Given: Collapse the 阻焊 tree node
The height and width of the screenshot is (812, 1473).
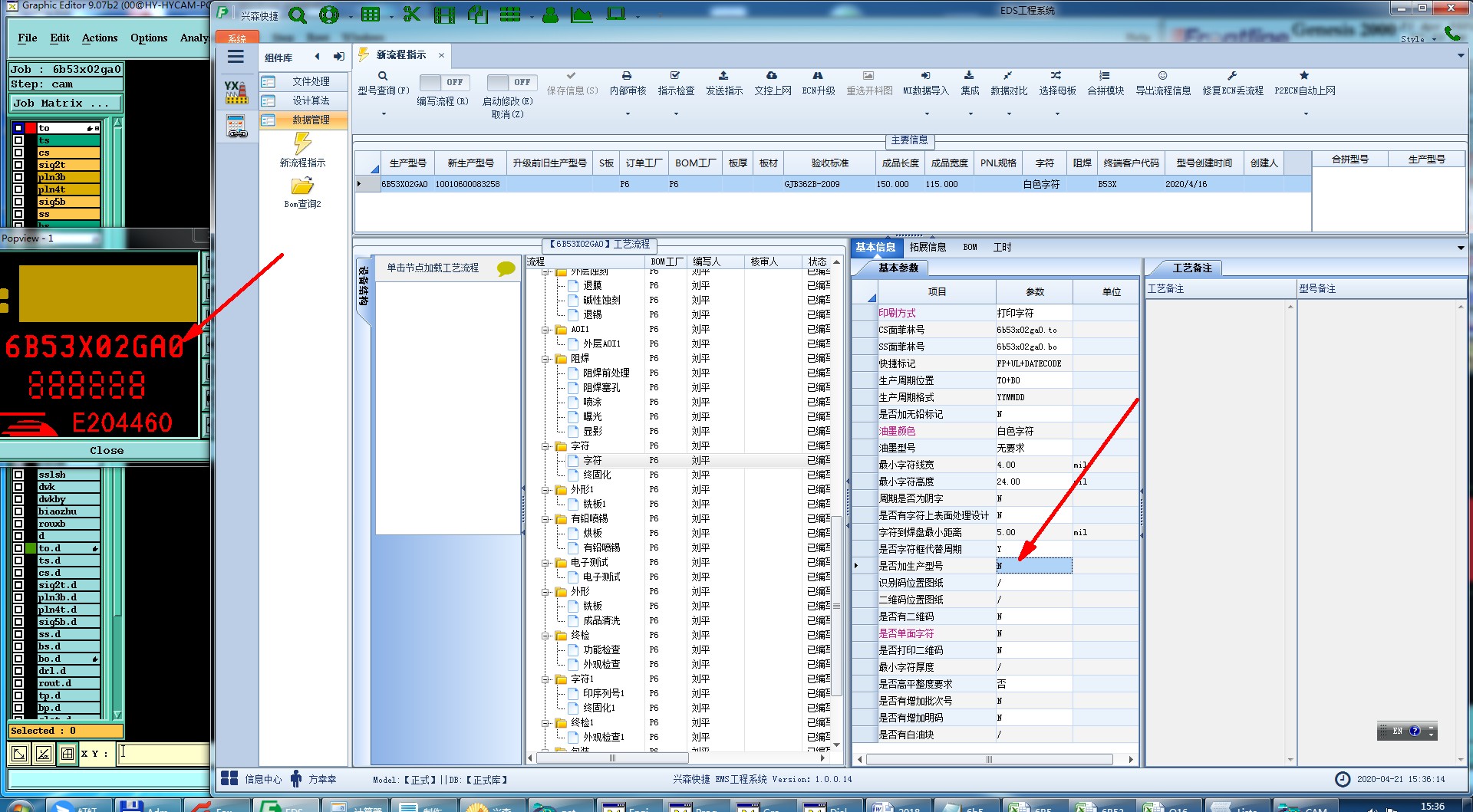Looking at the screenshot, I should (x=545, y=359).
